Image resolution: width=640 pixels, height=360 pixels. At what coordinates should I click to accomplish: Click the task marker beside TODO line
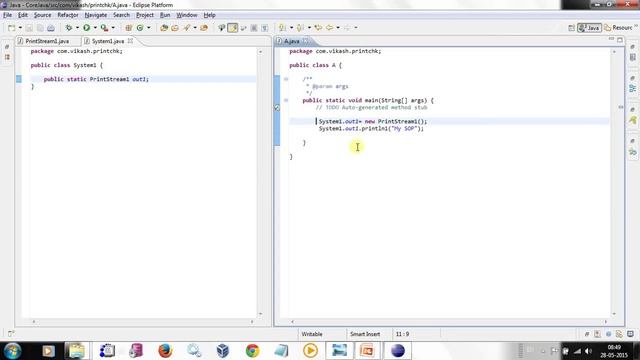[277, 107]
